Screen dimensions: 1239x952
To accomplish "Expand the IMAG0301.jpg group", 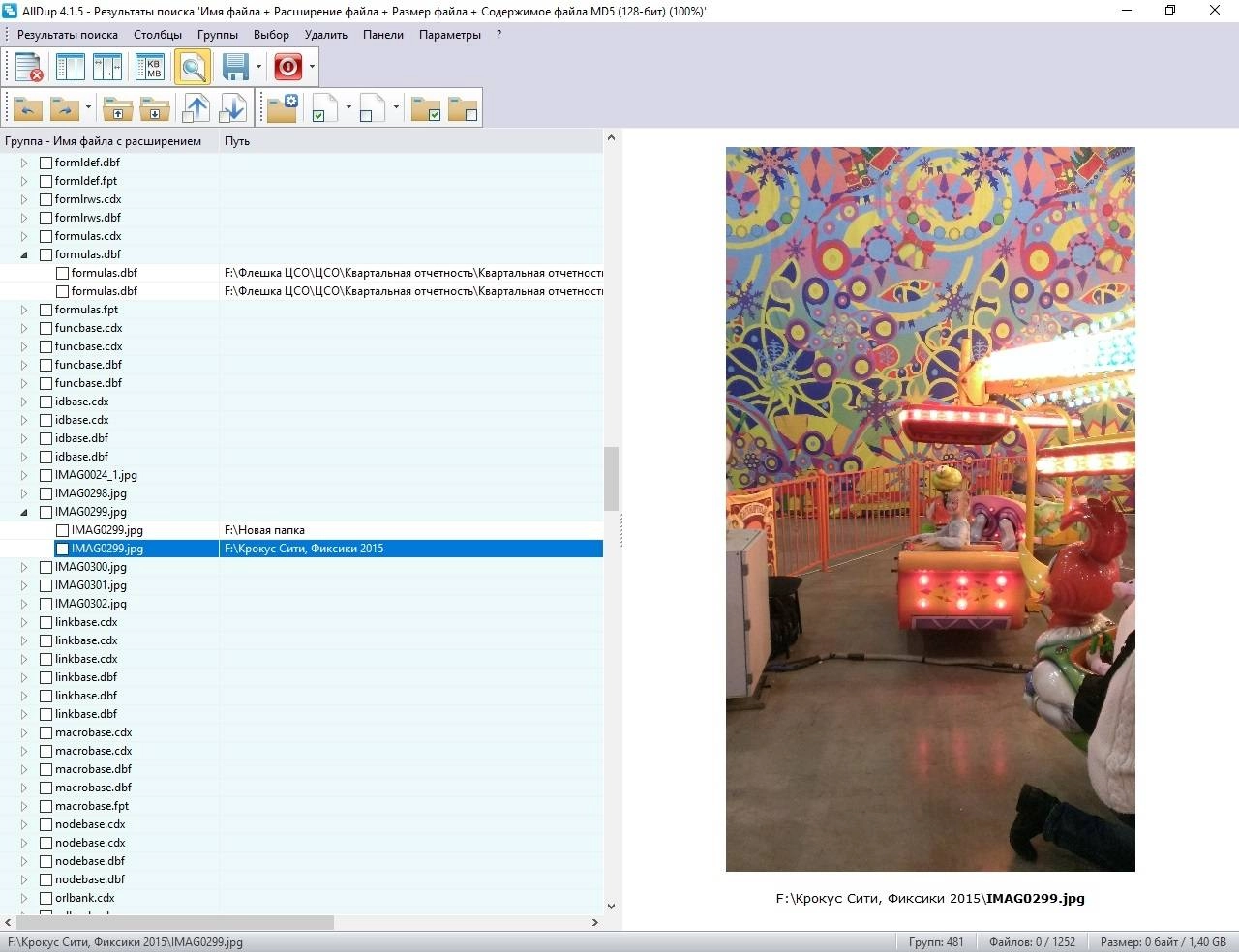I will pos(24,585).
